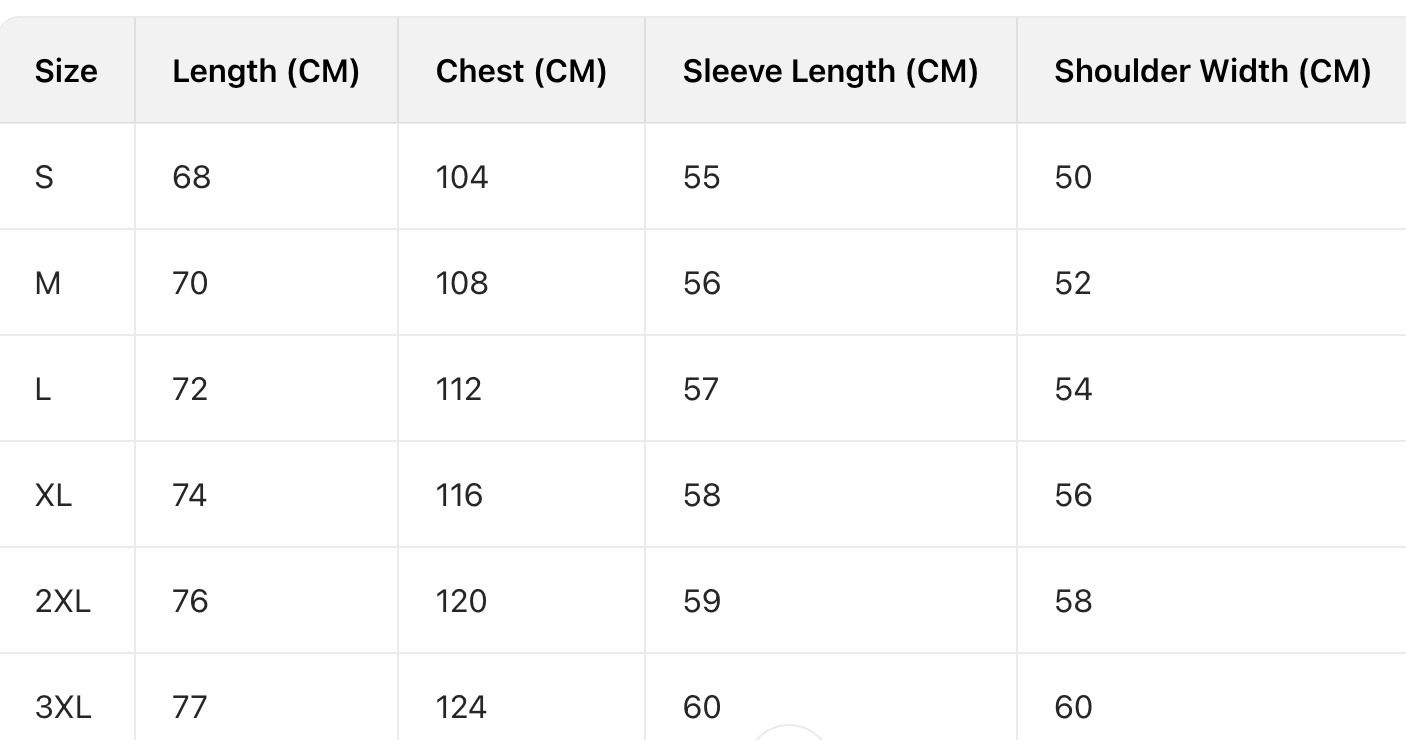Select the L size row label
Image resolution: width=1406 pixels, height=740 pixels.
(43, 389)
